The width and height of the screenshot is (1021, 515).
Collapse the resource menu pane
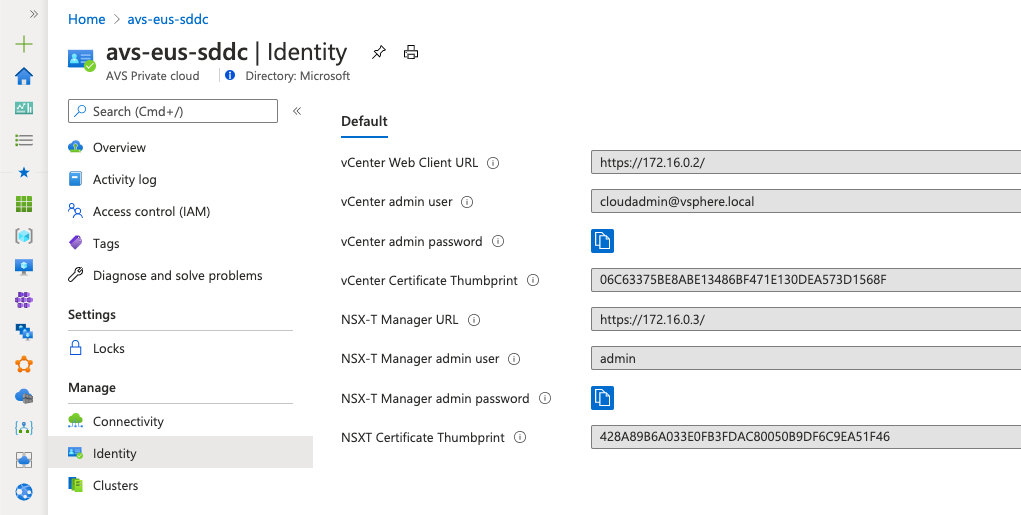tap(297, 111)
